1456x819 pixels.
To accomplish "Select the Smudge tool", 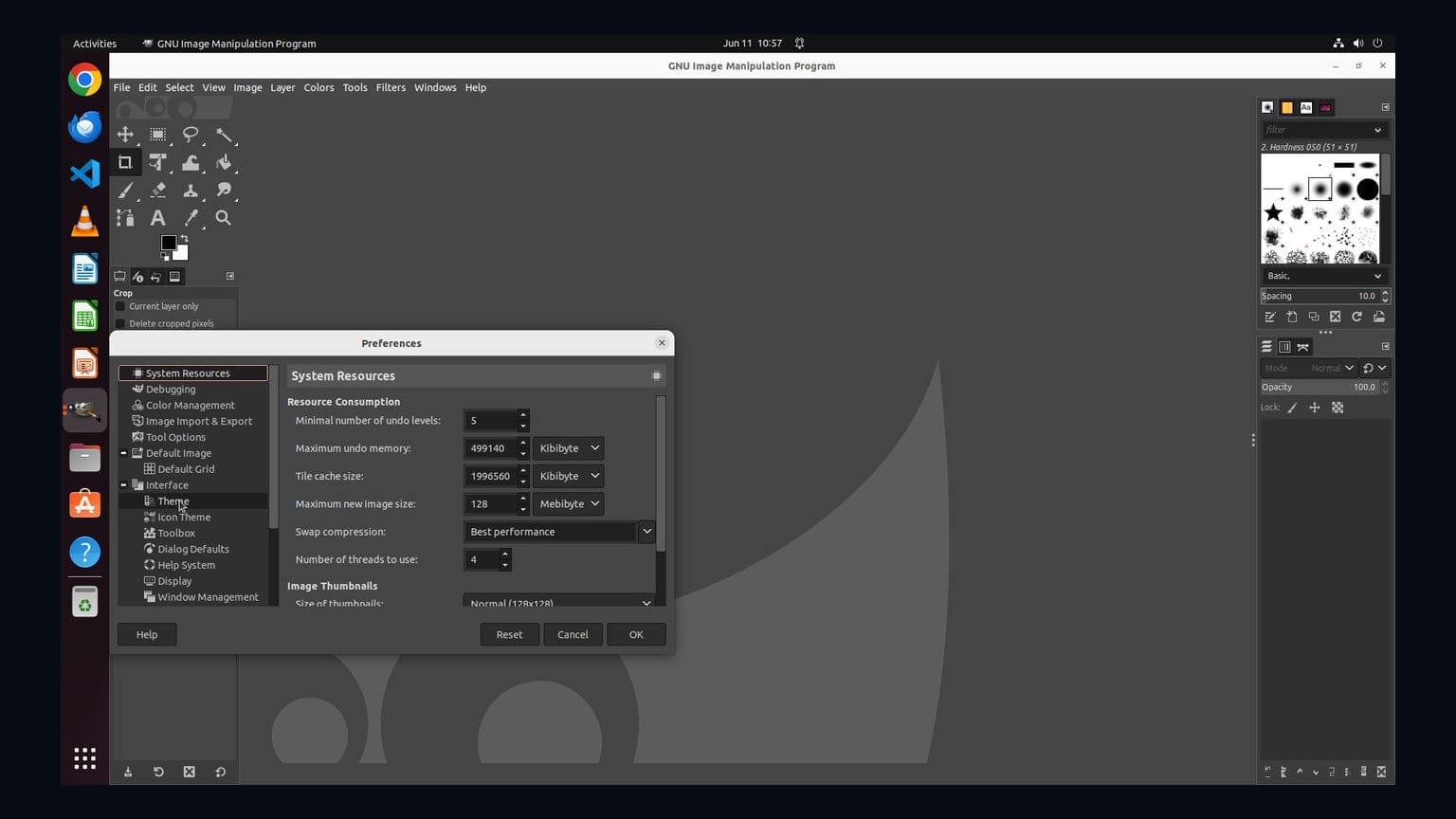I will click(x=224, y=191).
